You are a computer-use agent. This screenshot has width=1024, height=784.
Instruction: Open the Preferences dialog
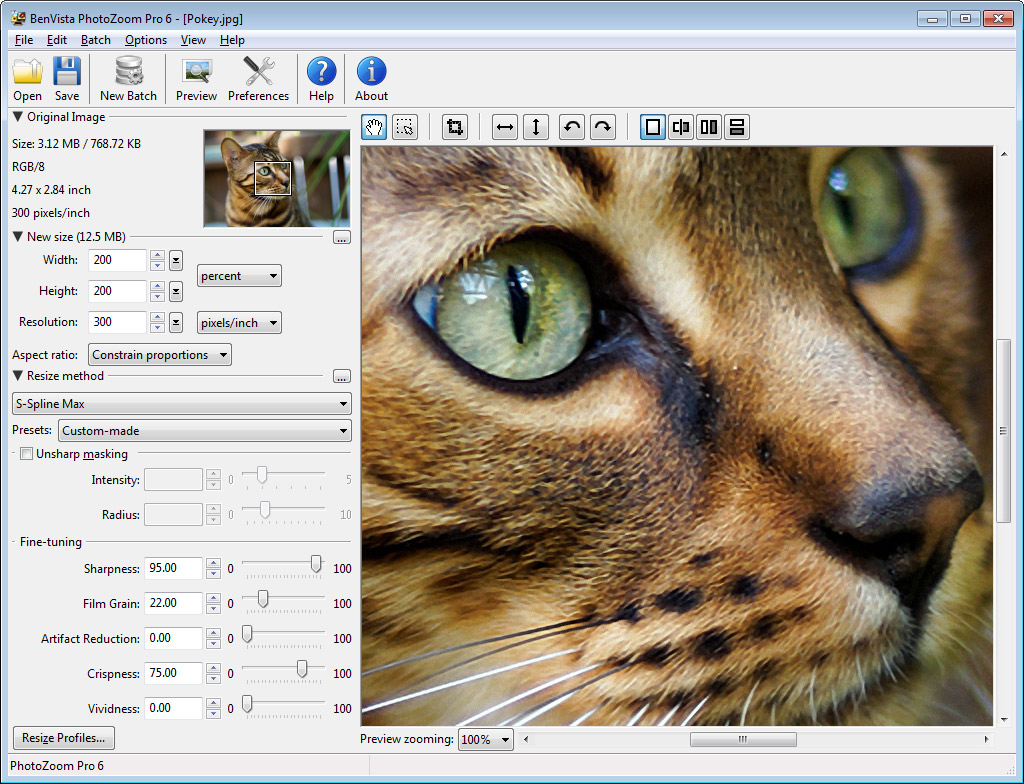tap(258, 78)
